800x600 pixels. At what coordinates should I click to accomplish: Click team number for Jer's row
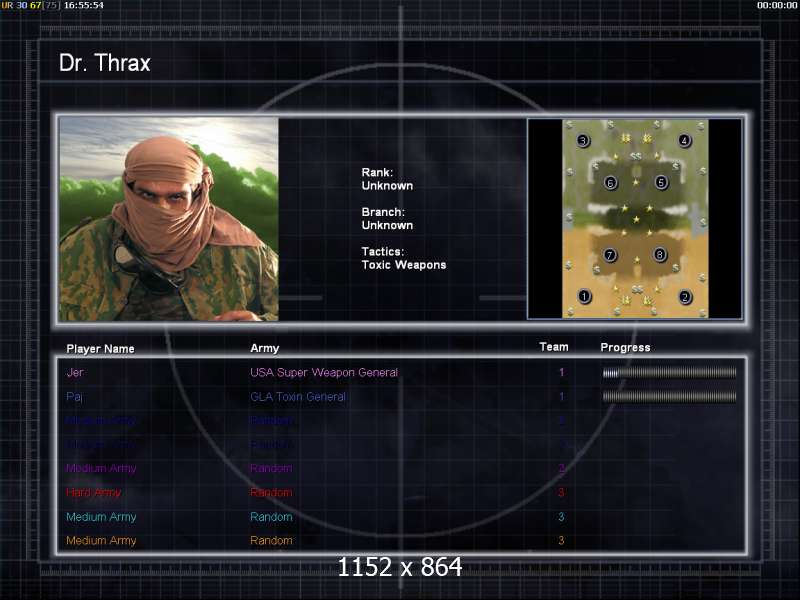[x=562, y=372]
